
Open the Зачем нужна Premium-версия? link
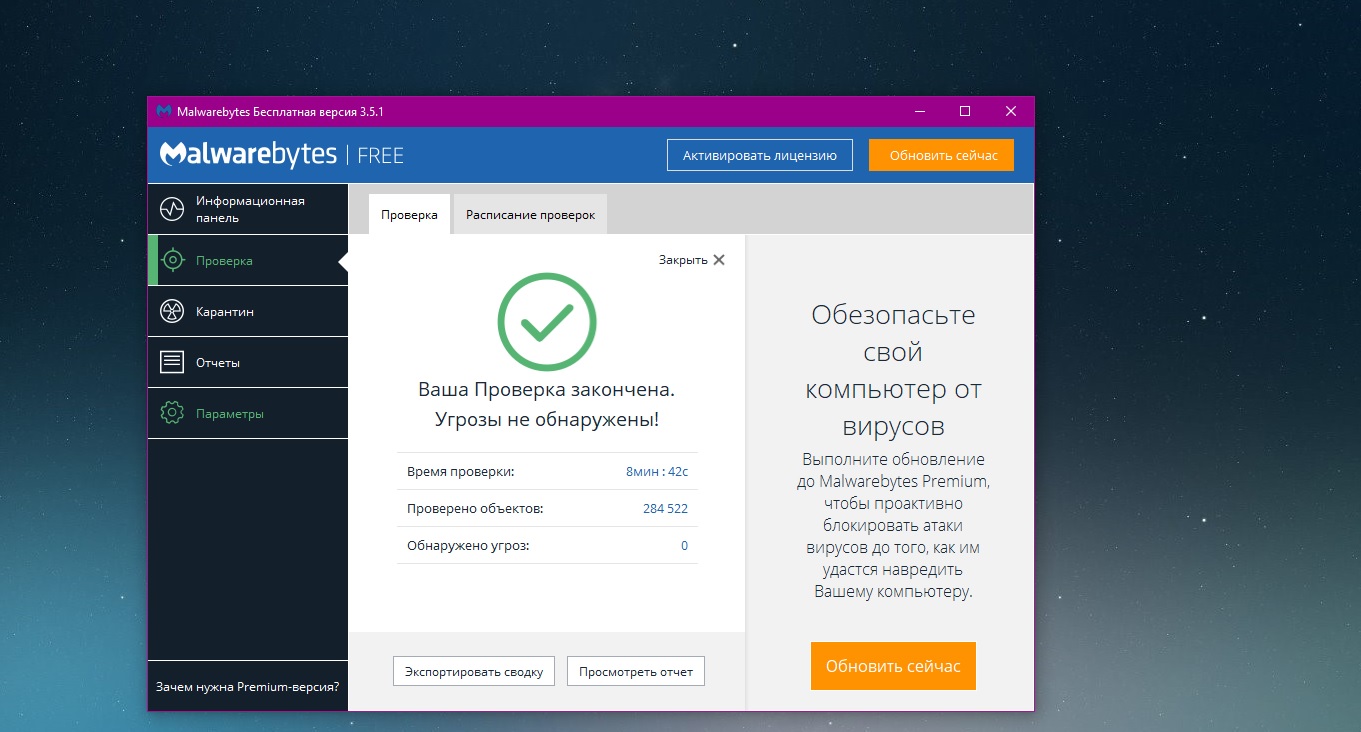(247, 687)
